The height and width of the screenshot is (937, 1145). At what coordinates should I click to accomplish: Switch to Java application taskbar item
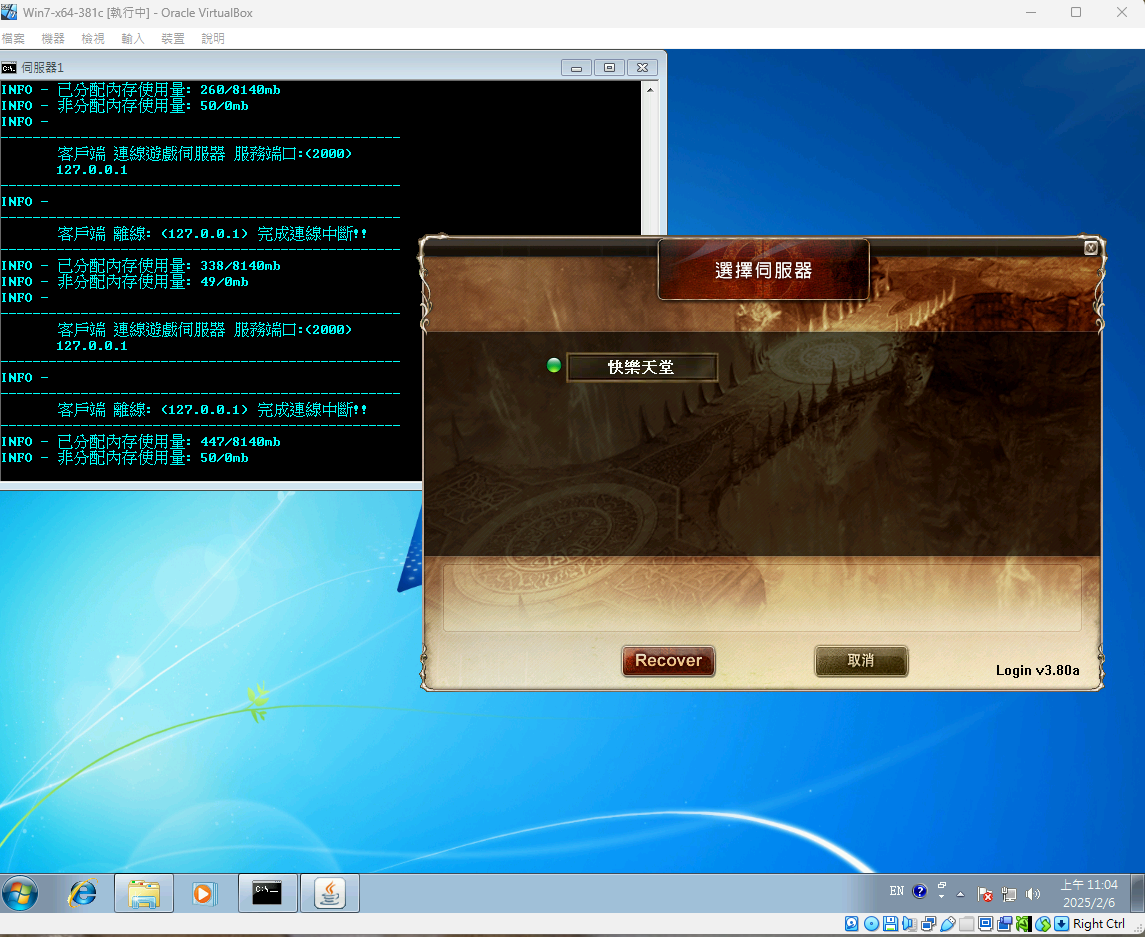pyautogui.click(x=329, y=893)
